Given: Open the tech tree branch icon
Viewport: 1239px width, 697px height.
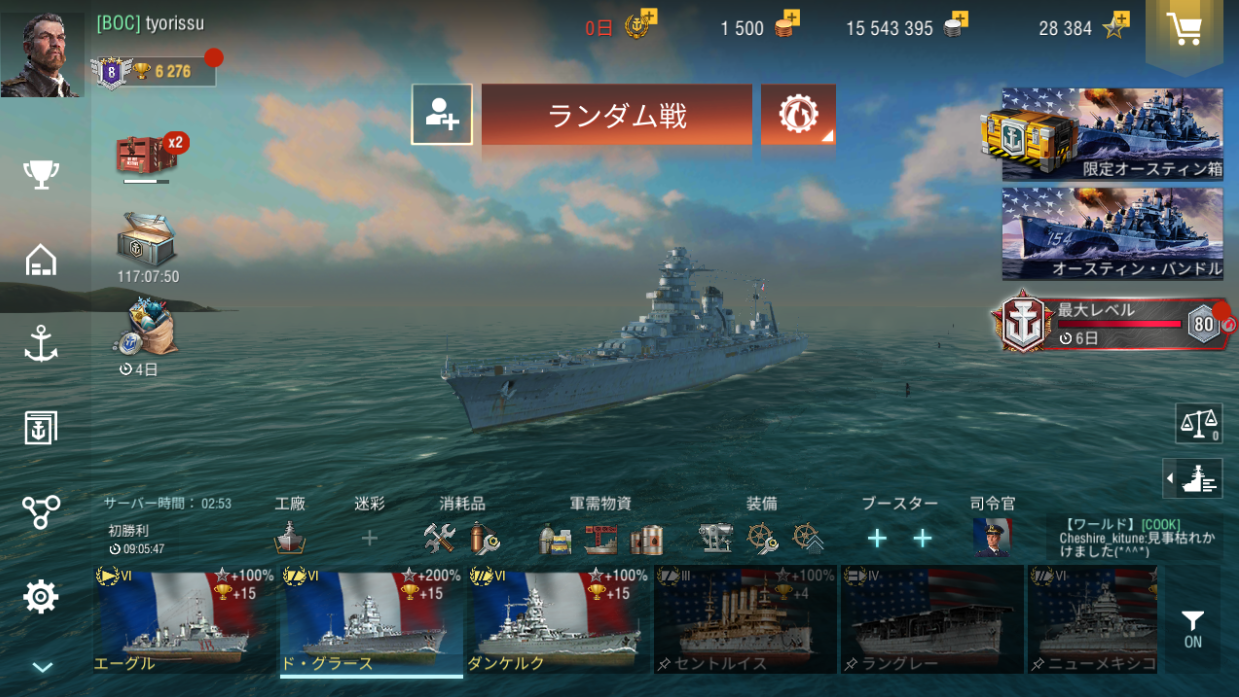Looking at the screenshot, I should pyautogui.click(x=41, y=512).
